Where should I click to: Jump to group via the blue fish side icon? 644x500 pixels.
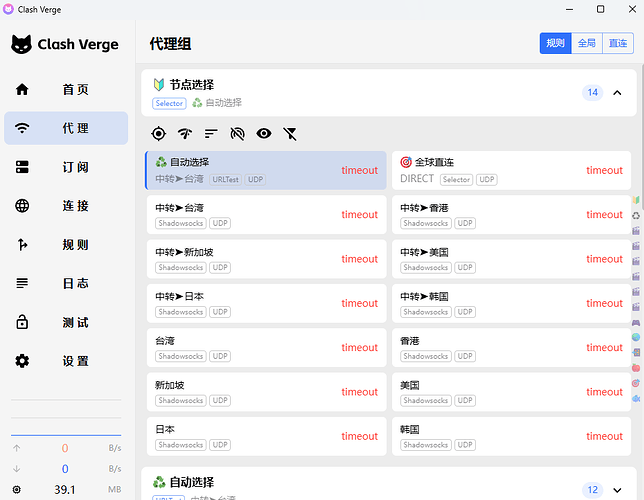pyautogui.click(x=636, y=398)
